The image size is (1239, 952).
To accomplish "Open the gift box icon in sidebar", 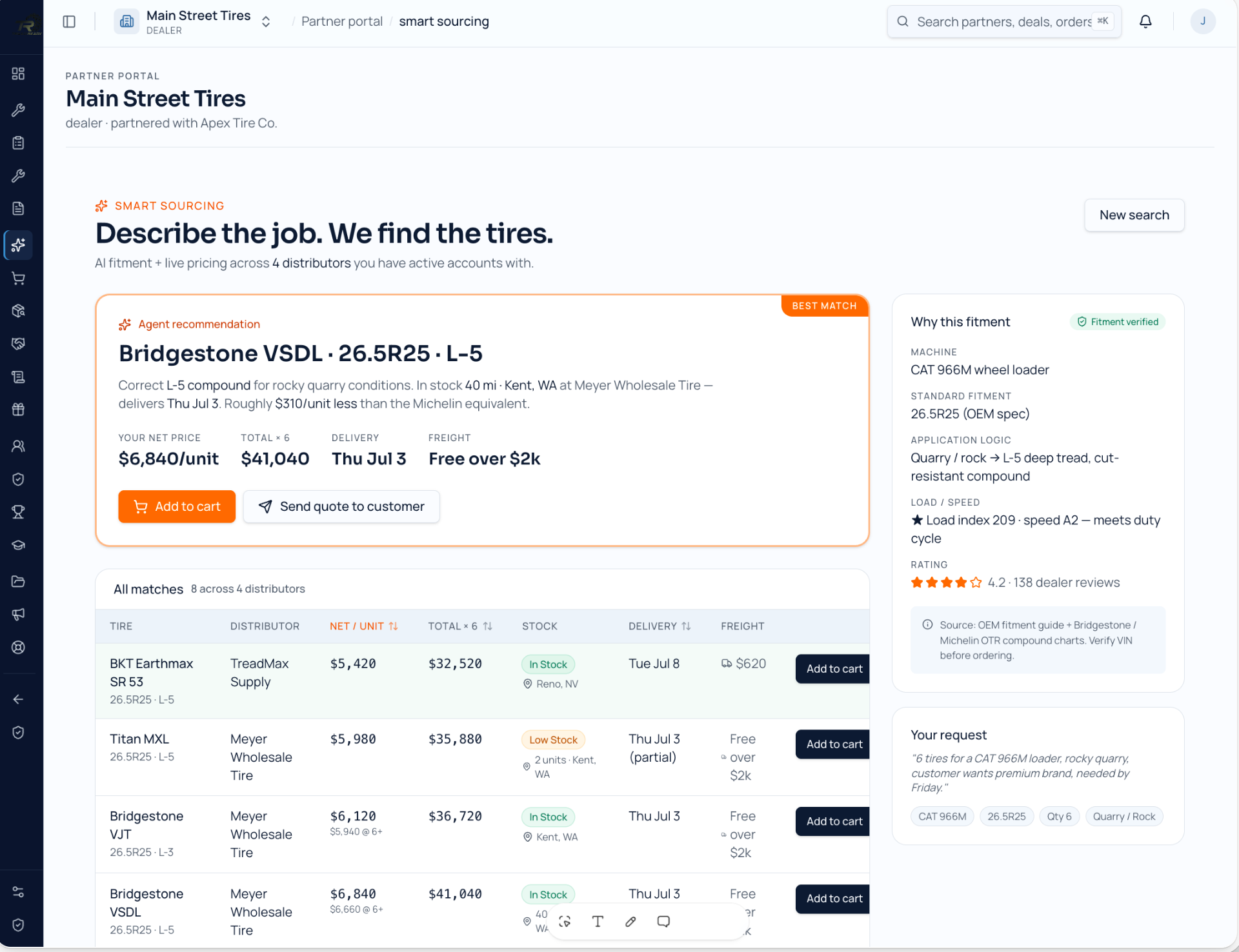I will pos(18,410).
